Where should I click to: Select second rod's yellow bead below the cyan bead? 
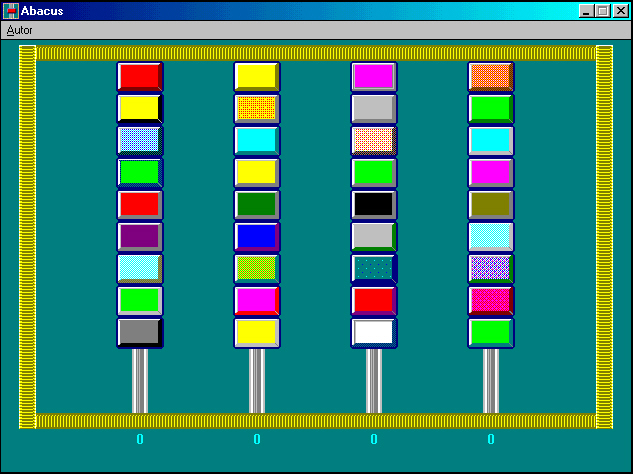[x=257, y=173]
